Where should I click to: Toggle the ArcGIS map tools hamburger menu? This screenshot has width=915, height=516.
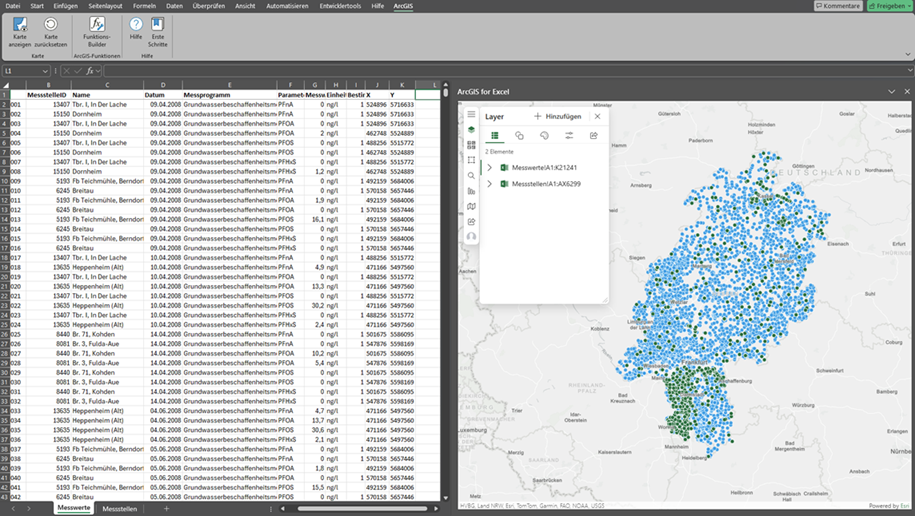472,114
